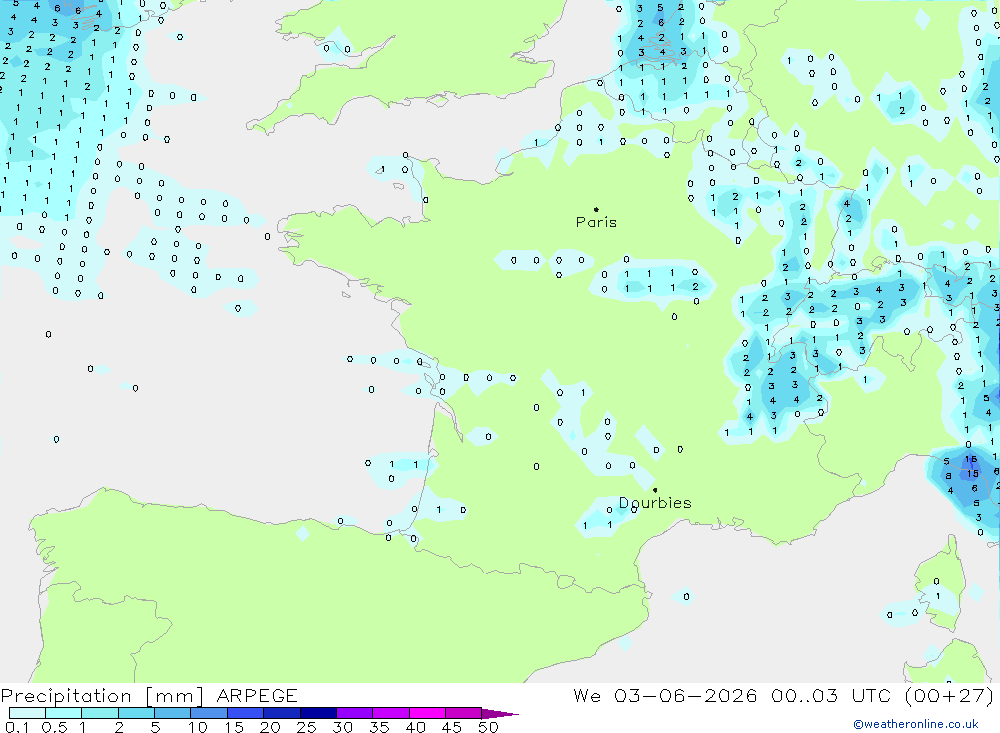
Task: Select the 2–5 mm legend color
Action: click(136, 713)
